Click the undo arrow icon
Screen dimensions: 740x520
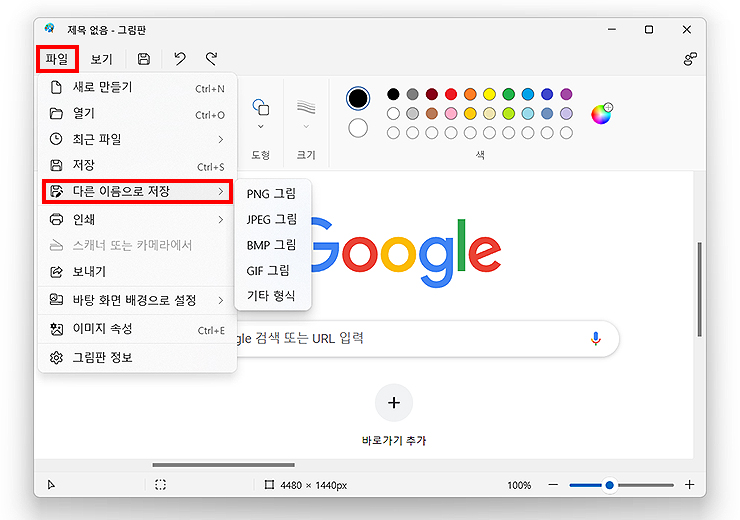coord(180,59)
